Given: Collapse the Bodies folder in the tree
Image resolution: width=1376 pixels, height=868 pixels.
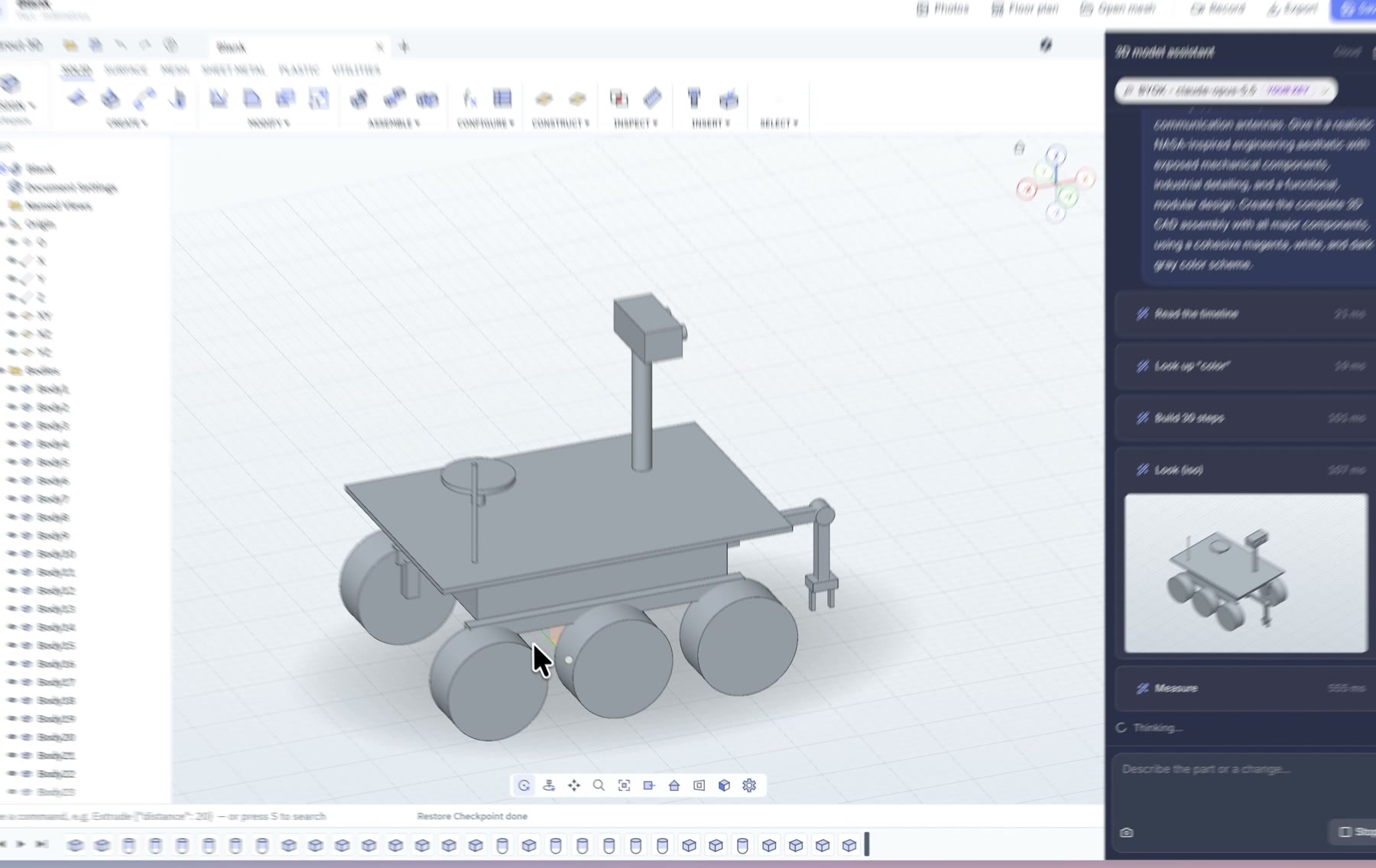Looking at the screenshot, I should 4,371.
